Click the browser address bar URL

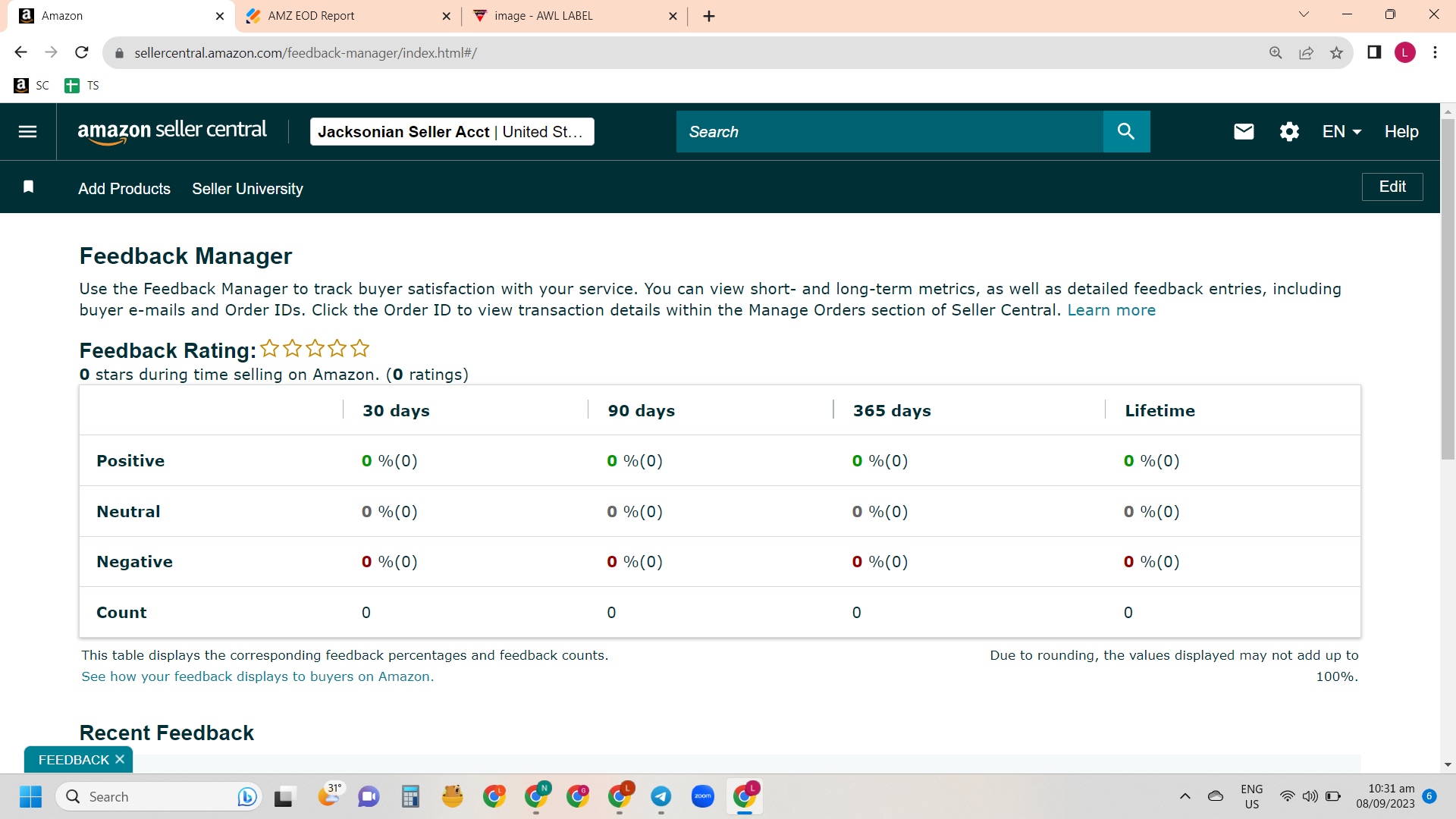coord(306,53)
